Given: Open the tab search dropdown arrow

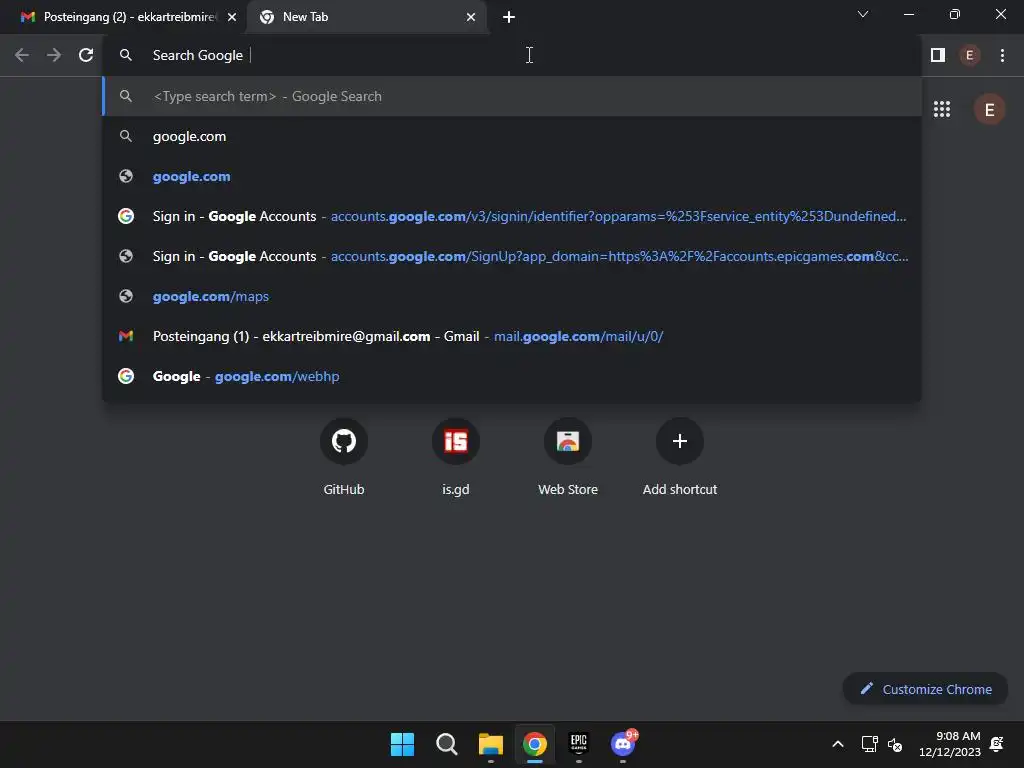Looking at the screenshot, I should 863,14.
